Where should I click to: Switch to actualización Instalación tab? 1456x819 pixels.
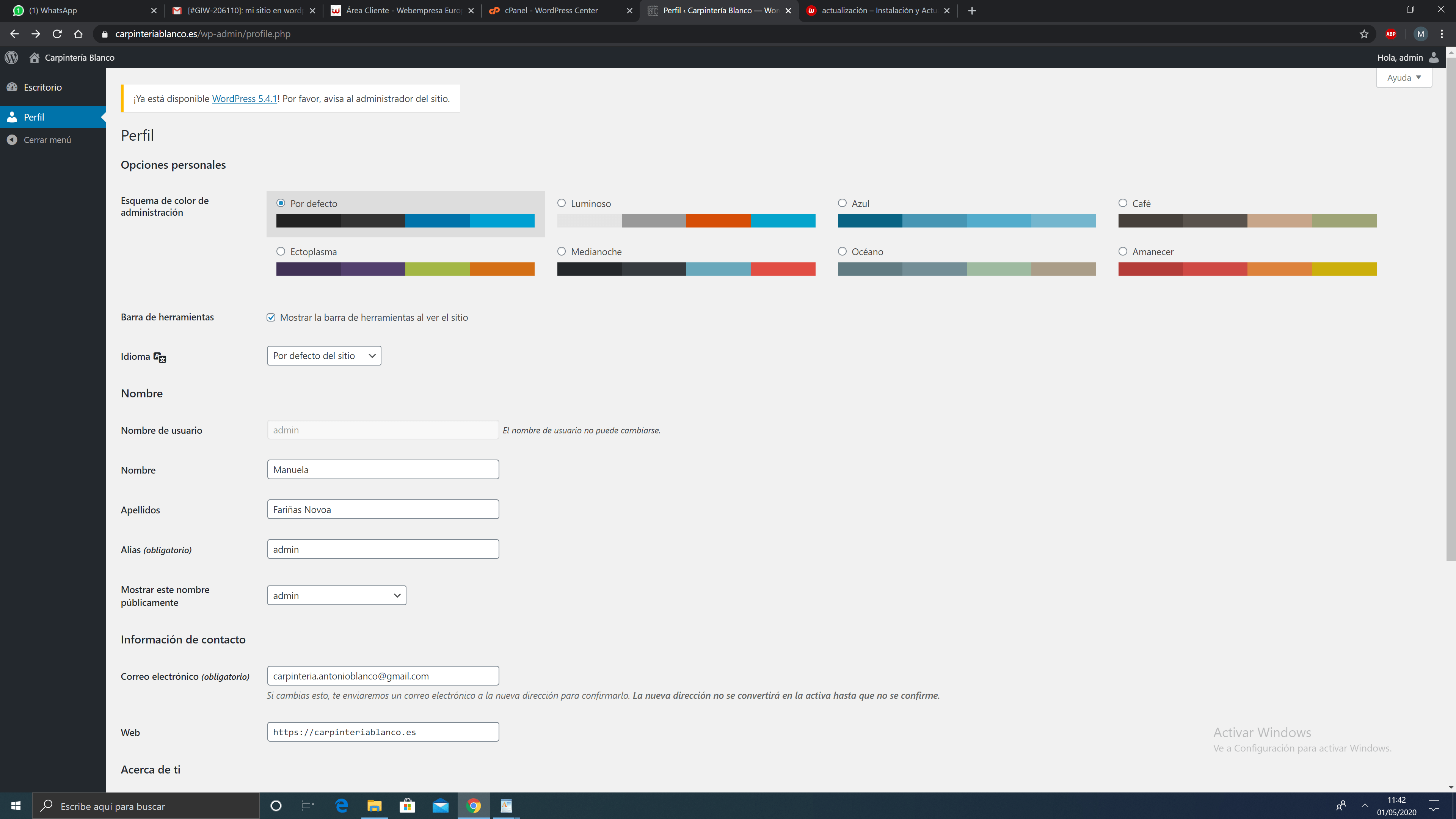(x=878, y=11)
